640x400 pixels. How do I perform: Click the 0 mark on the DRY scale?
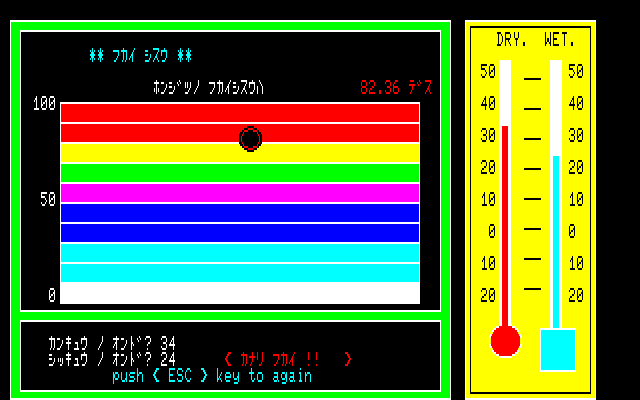(x=492, y=231)
